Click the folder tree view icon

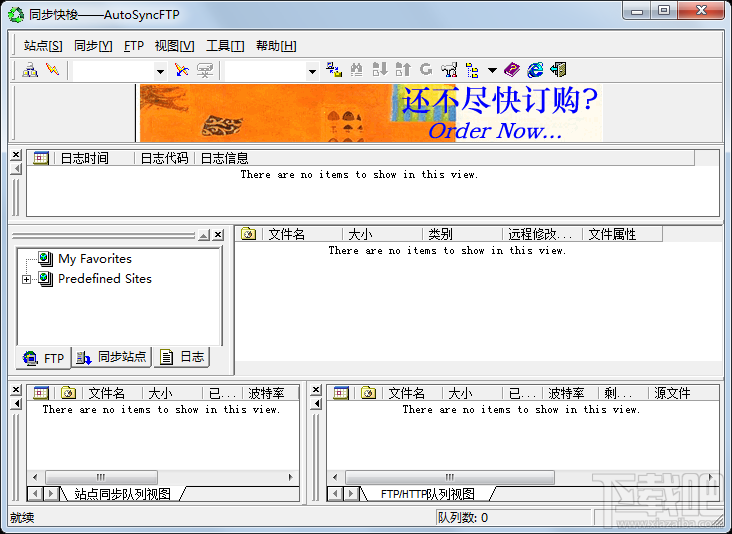[x=472, y=70]
